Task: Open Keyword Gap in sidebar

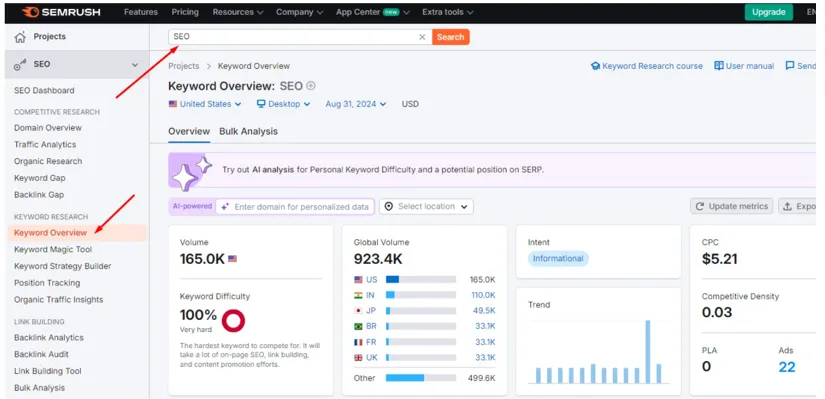Action: tap(39, 178)
